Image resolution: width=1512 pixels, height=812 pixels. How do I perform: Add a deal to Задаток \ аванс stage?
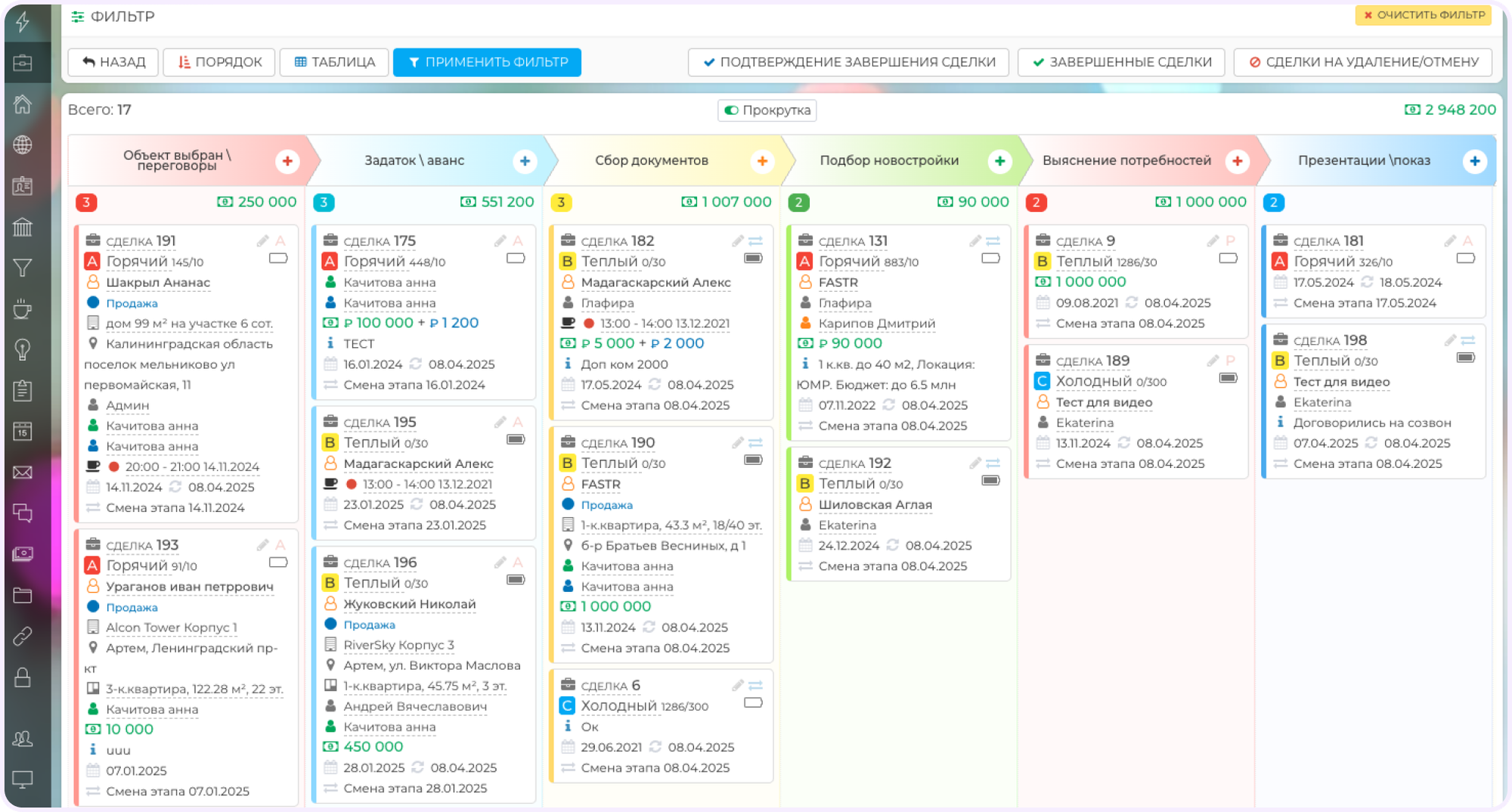[x=525, y=161]
